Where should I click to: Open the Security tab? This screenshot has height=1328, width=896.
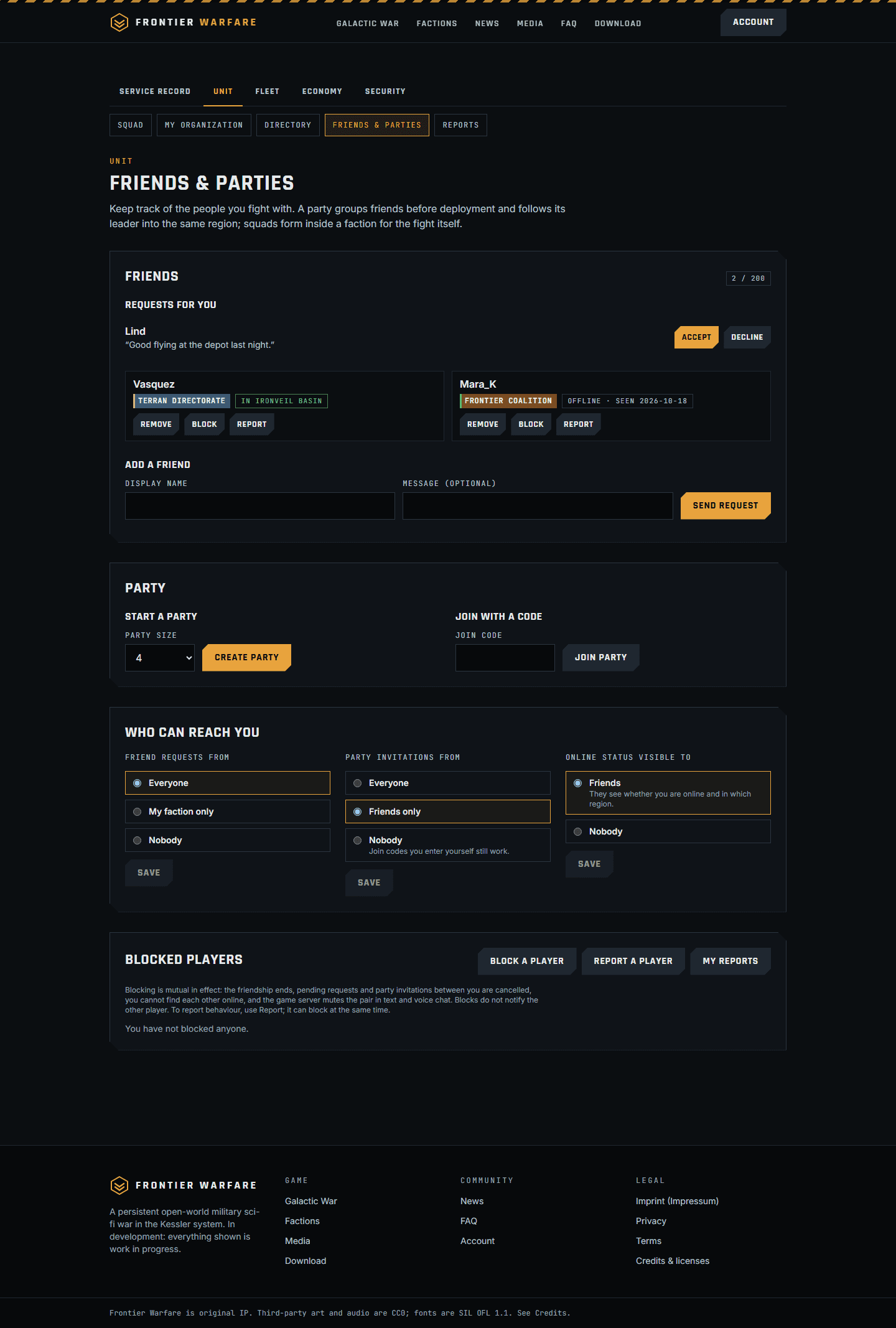coord(385,91)
